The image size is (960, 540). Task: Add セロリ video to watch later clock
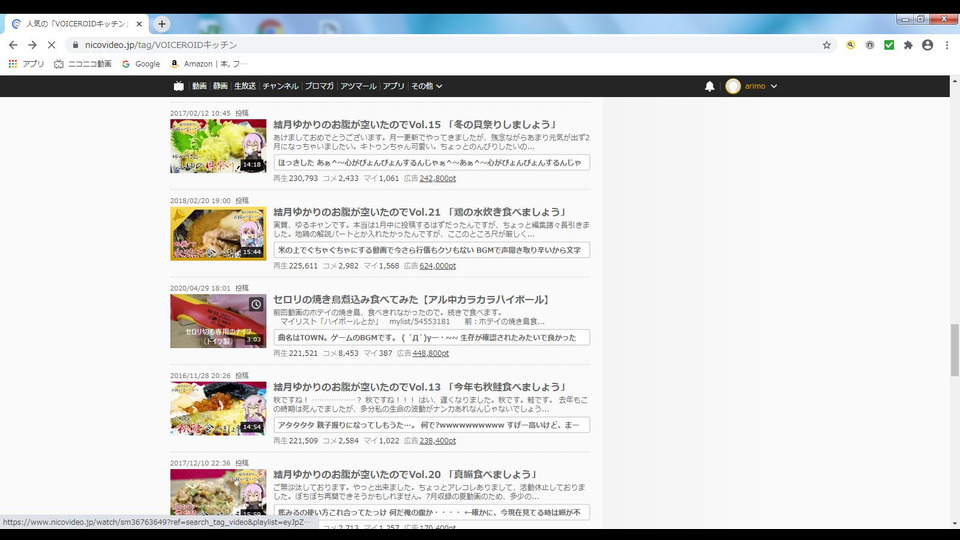click(x=256, y=304)
